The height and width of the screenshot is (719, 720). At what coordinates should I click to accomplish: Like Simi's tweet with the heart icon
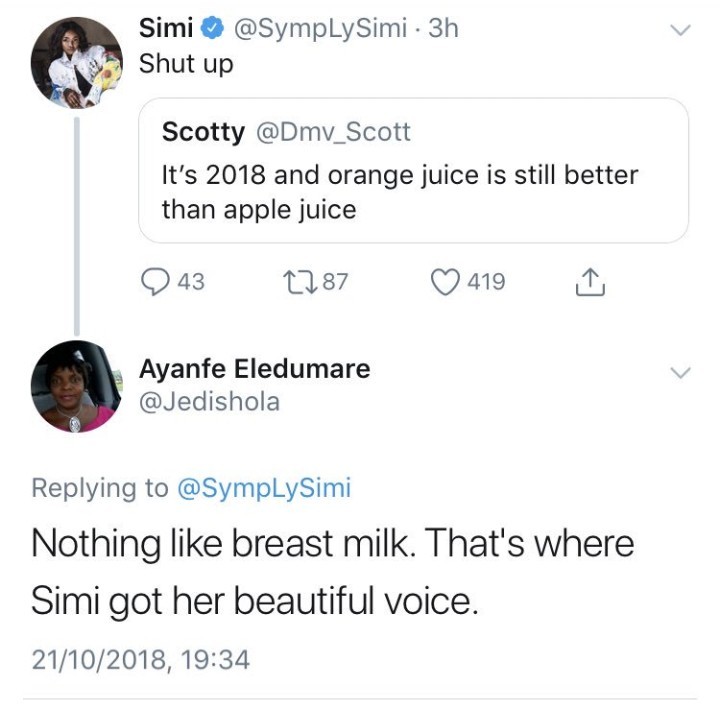[444, 282]
